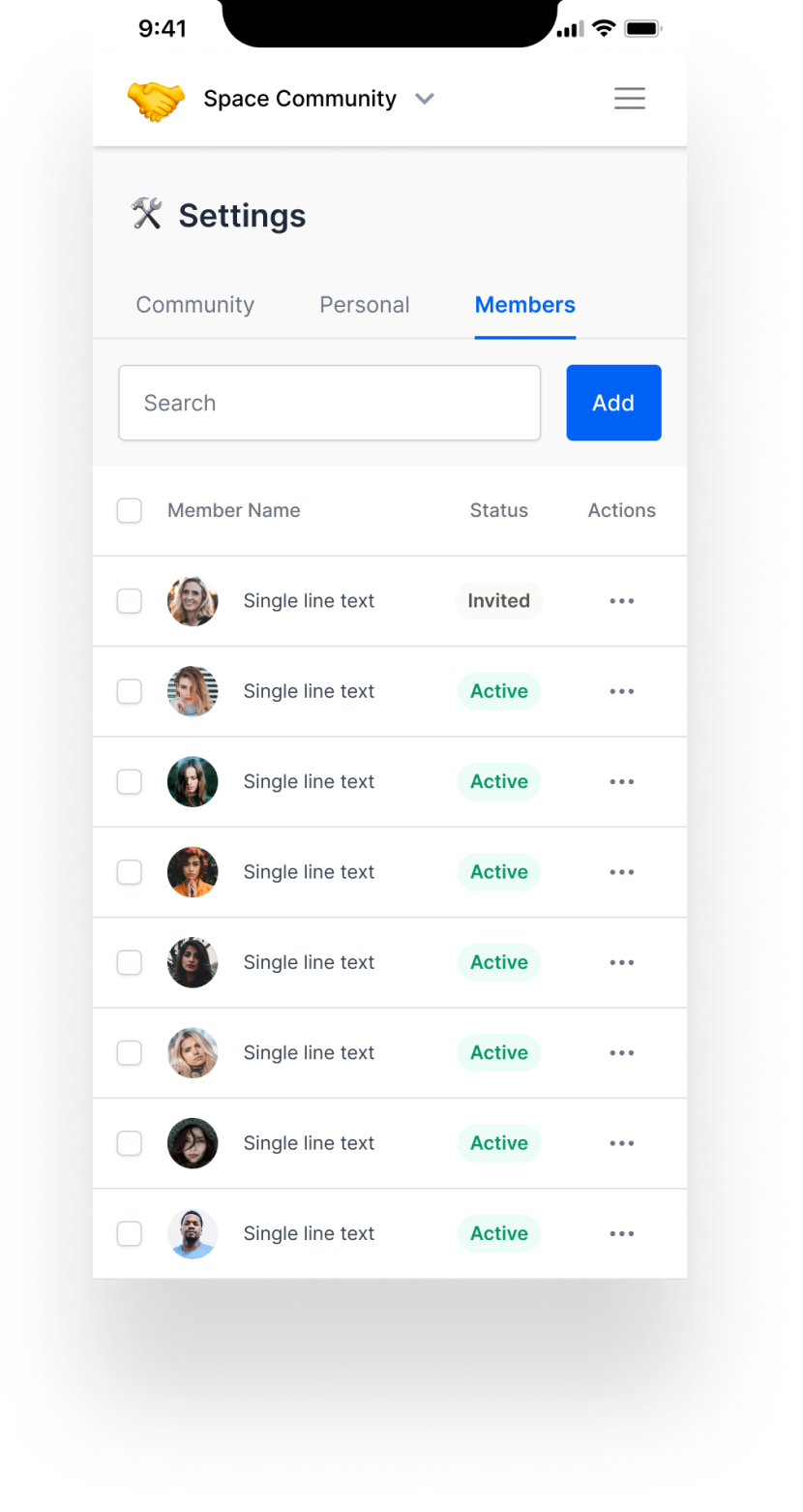
Task: Open three-dot actions for second member row
Action: point(621,691)
